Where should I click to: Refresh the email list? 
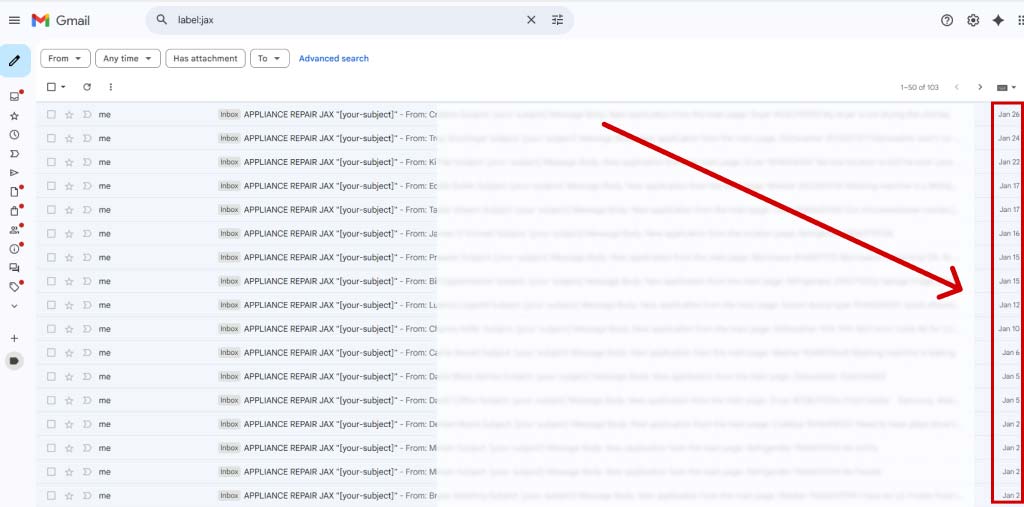[87, 87]
